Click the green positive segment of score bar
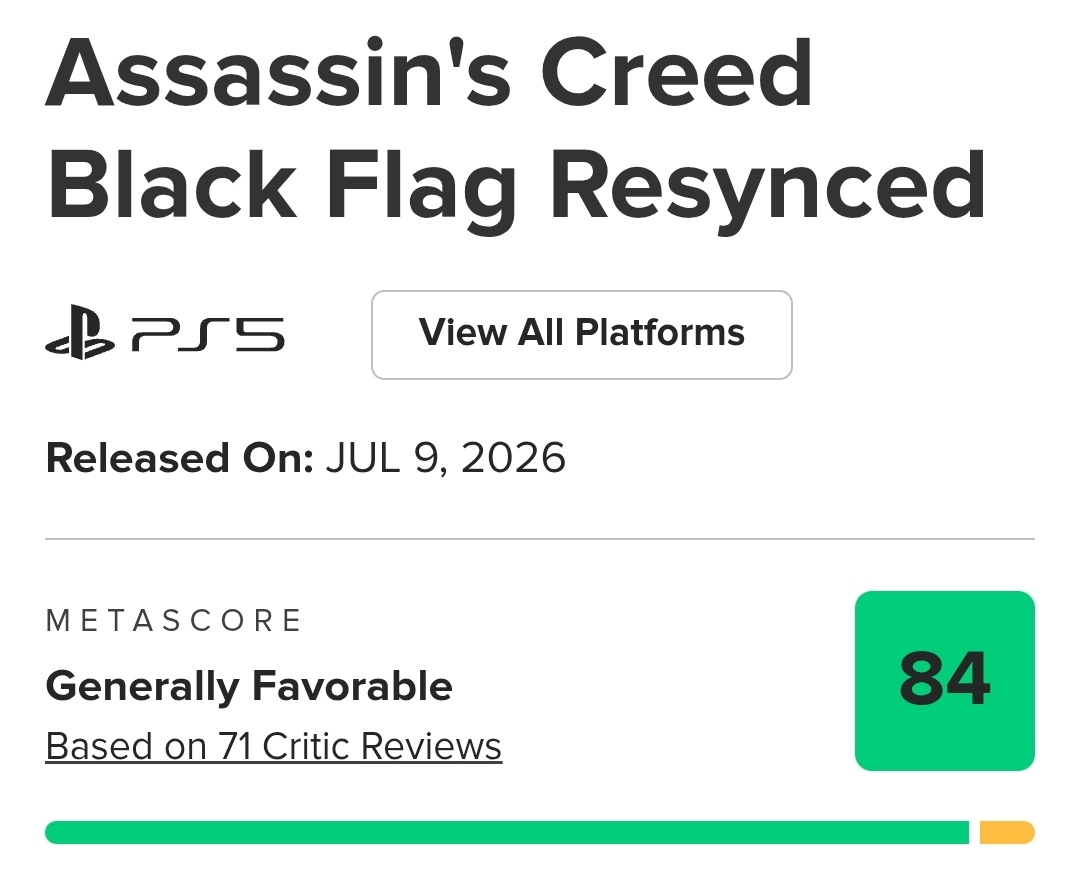The height and width of the screenshot is (874, 1080). [507, 832]
